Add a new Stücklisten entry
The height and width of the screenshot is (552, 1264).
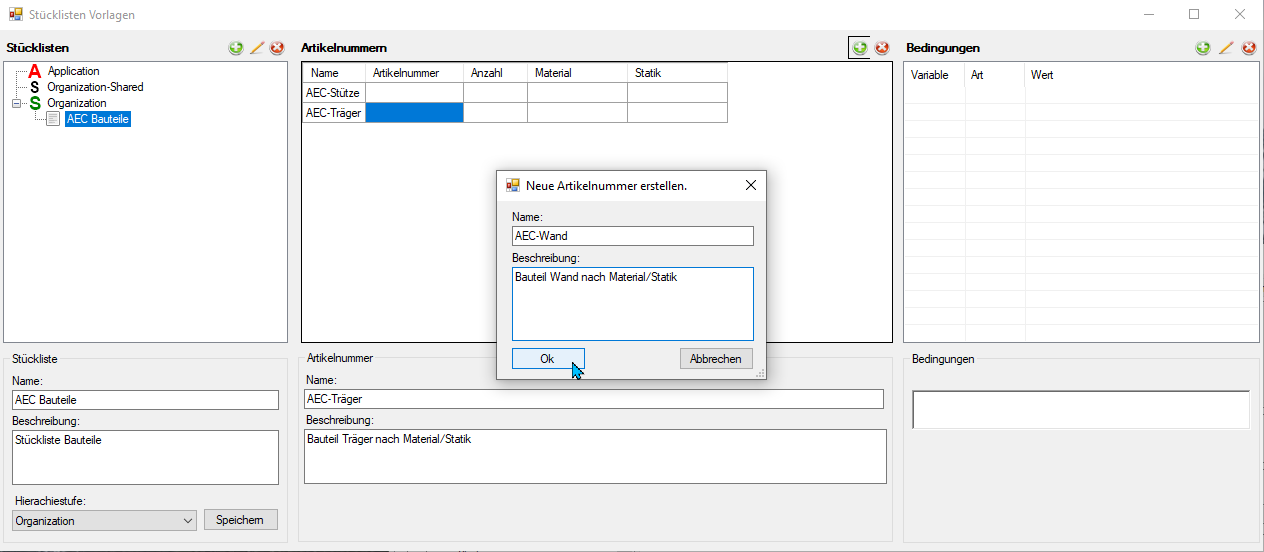pyautogui.click(x=236, y=47)
